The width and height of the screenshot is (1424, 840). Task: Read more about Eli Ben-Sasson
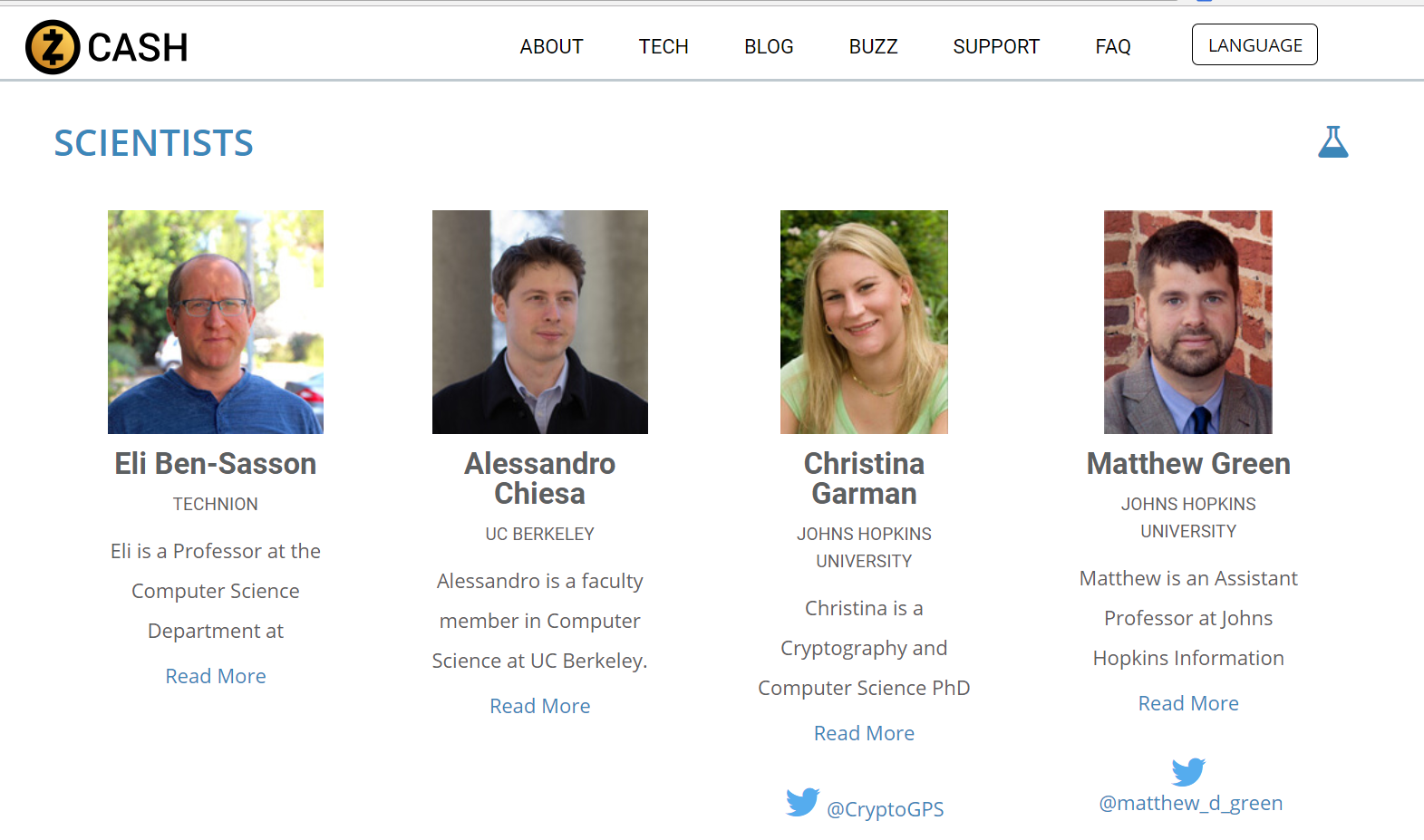tap(216, 676)
